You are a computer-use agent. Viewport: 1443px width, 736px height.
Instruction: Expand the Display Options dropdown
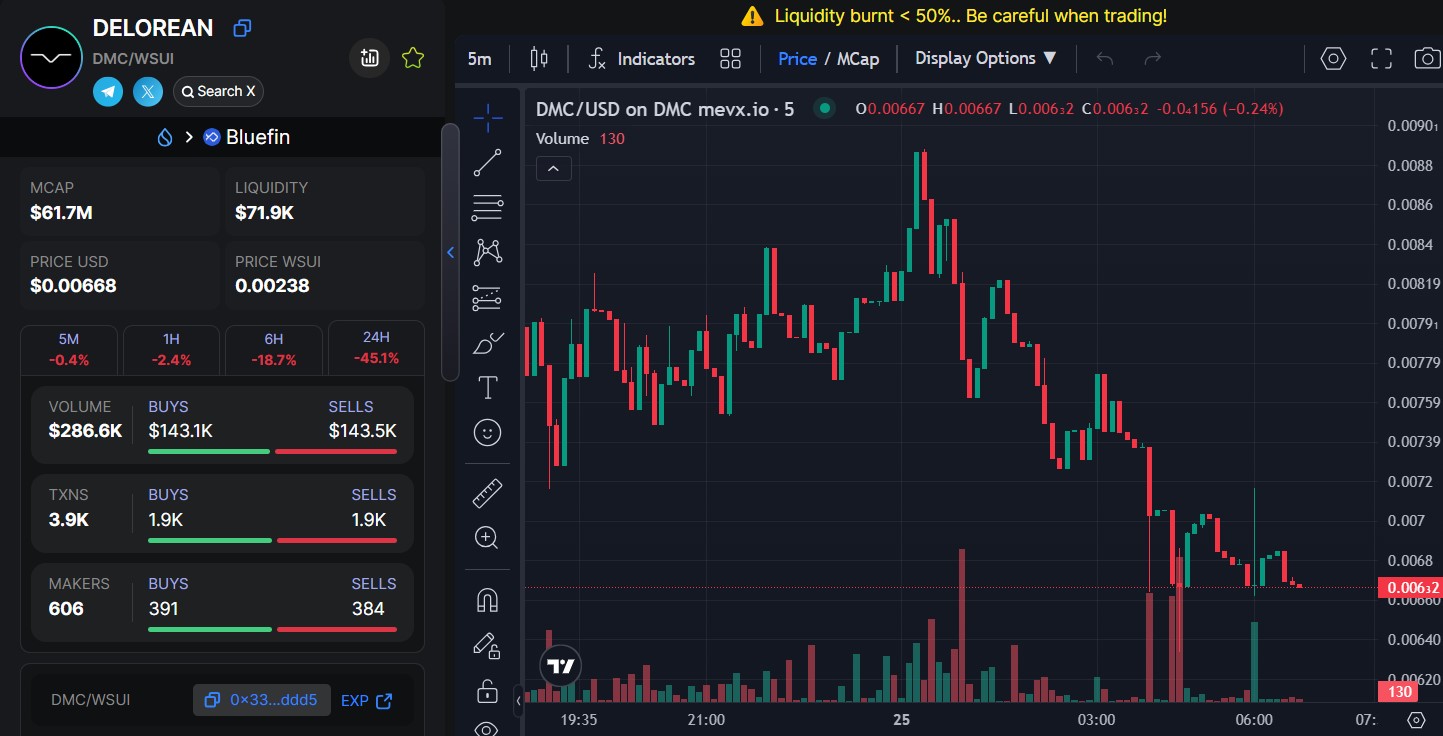(985, 59)
